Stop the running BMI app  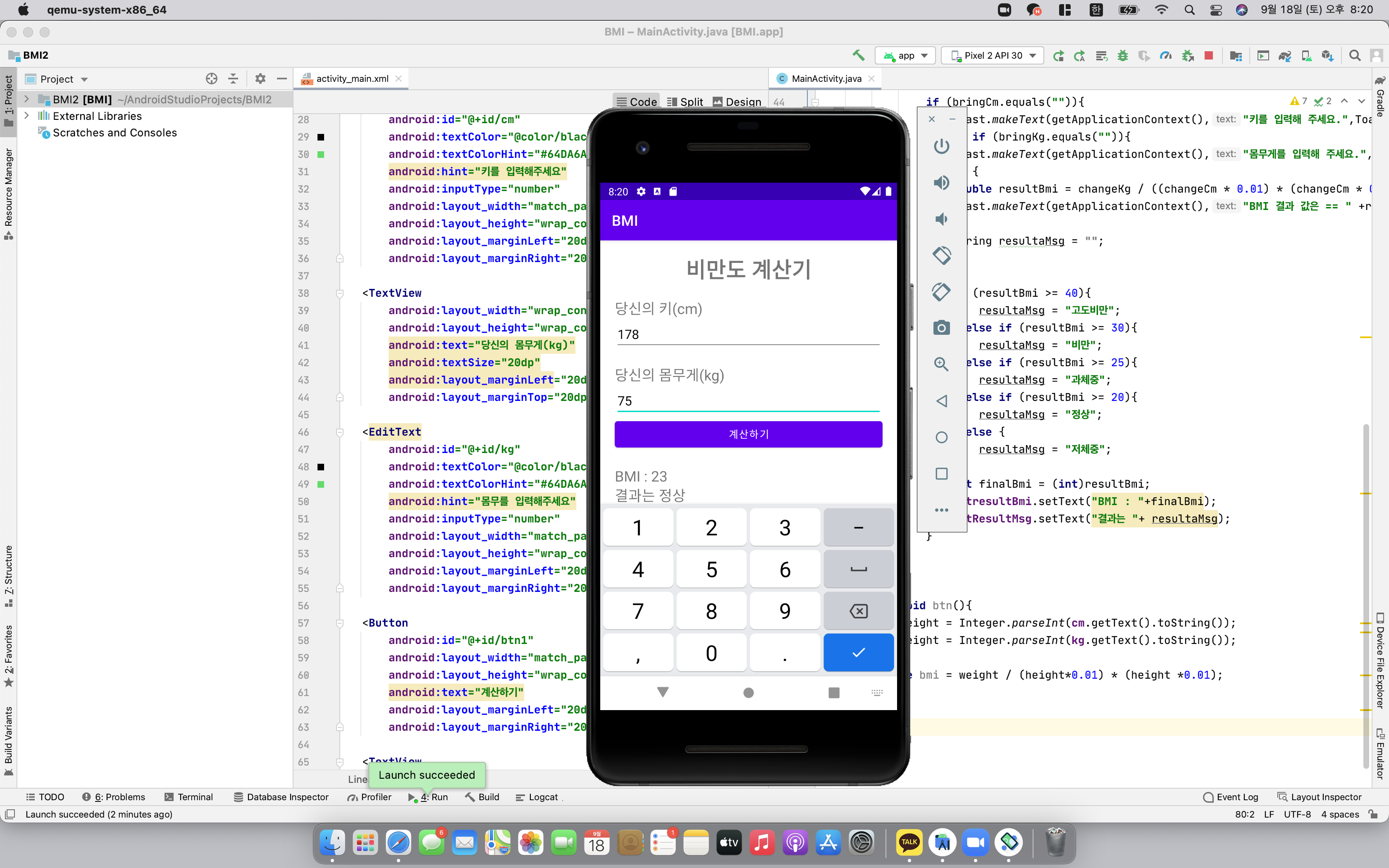coord(1209,55)
